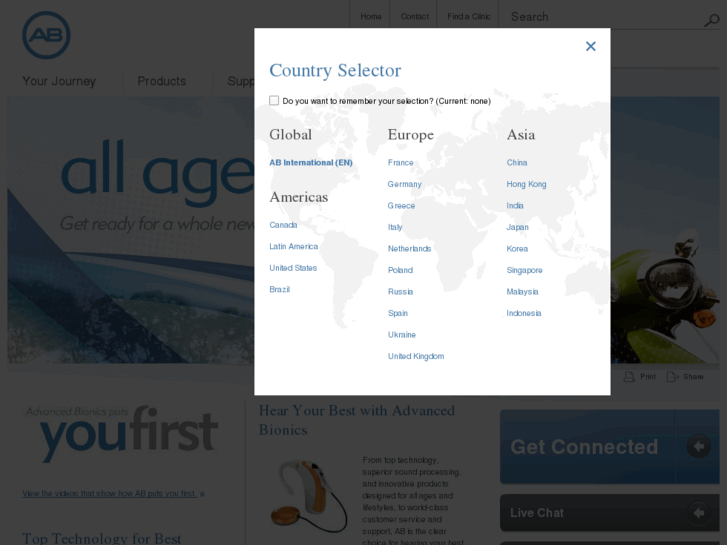Image resolution: width=727 pixels, height=545 pixels.
Task: Focus the Search input field
Action: pyautogui.click(x=605, y=17)
